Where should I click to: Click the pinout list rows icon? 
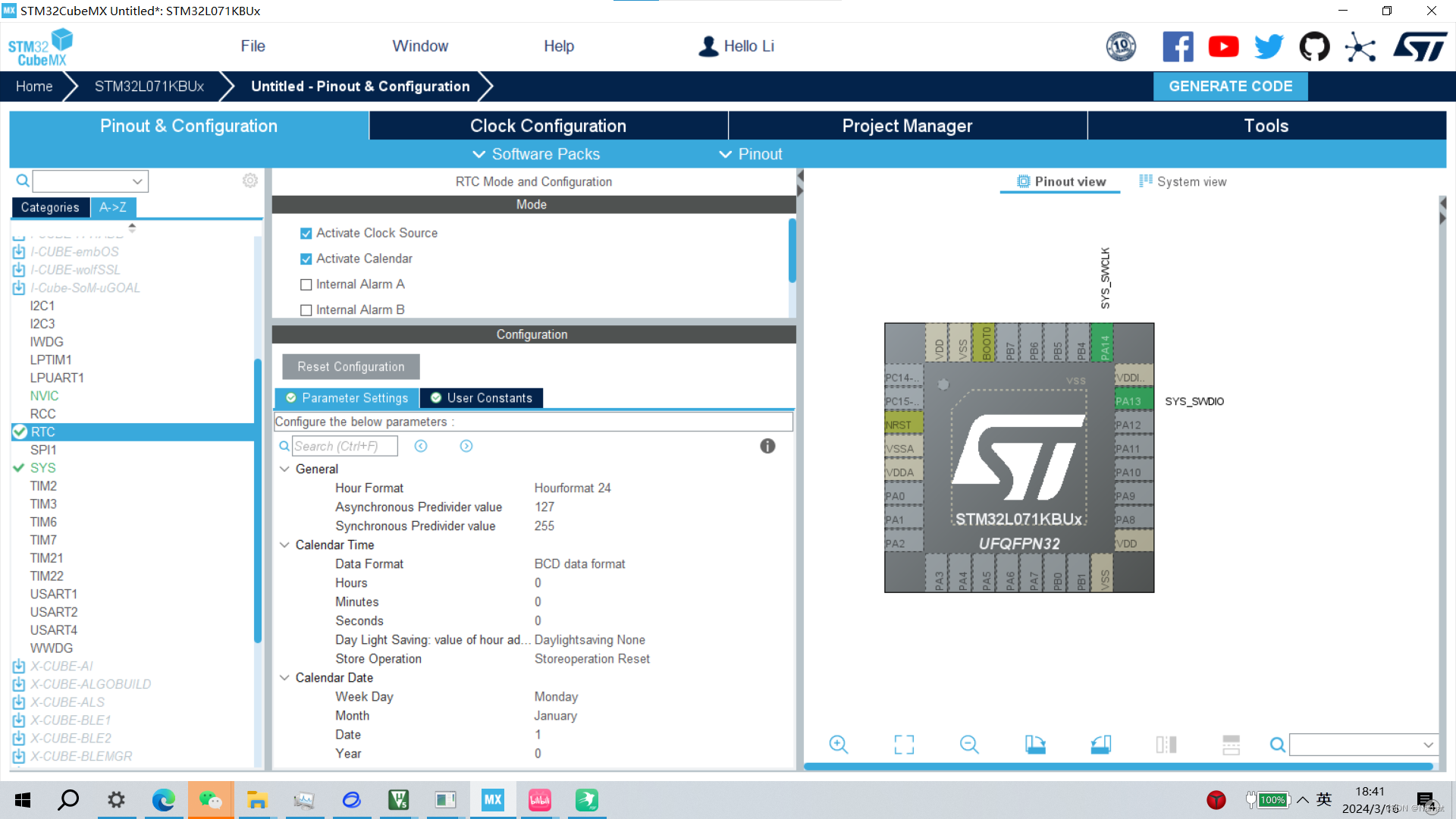1232,745
